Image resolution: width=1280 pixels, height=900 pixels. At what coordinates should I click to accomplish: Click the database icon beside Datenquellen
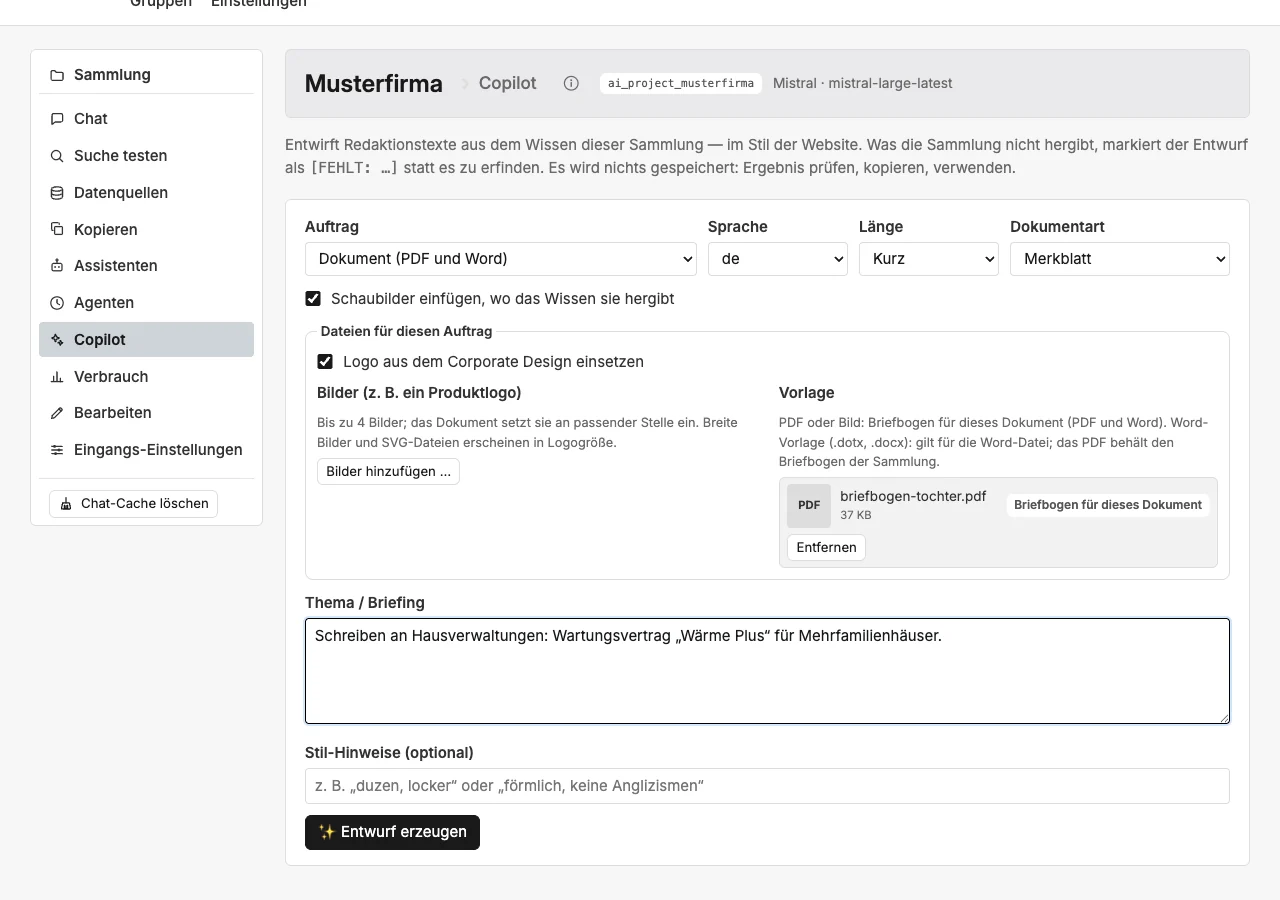(x=57, y=193)
